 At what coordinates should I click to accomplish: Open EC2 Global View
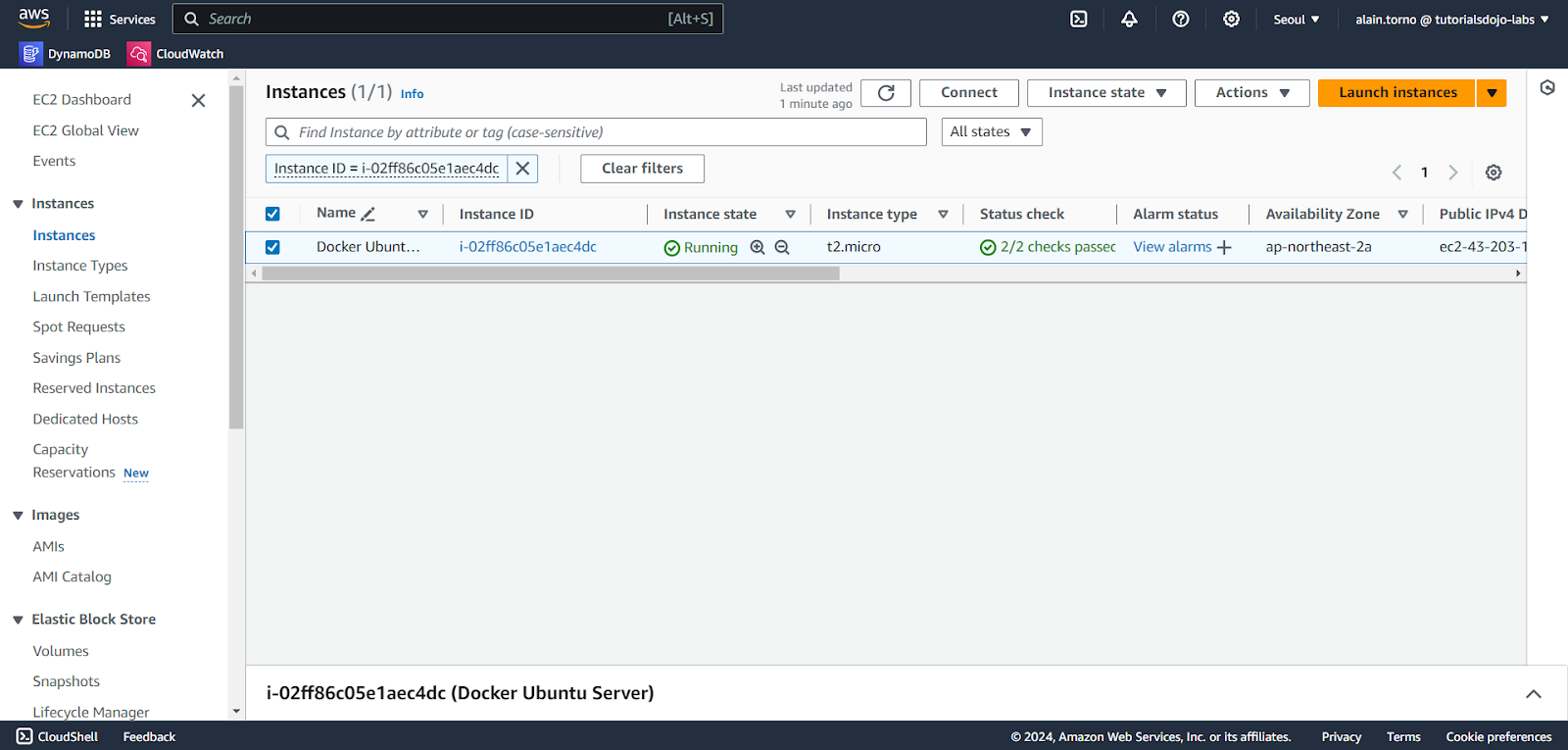(x=85, y=130)
